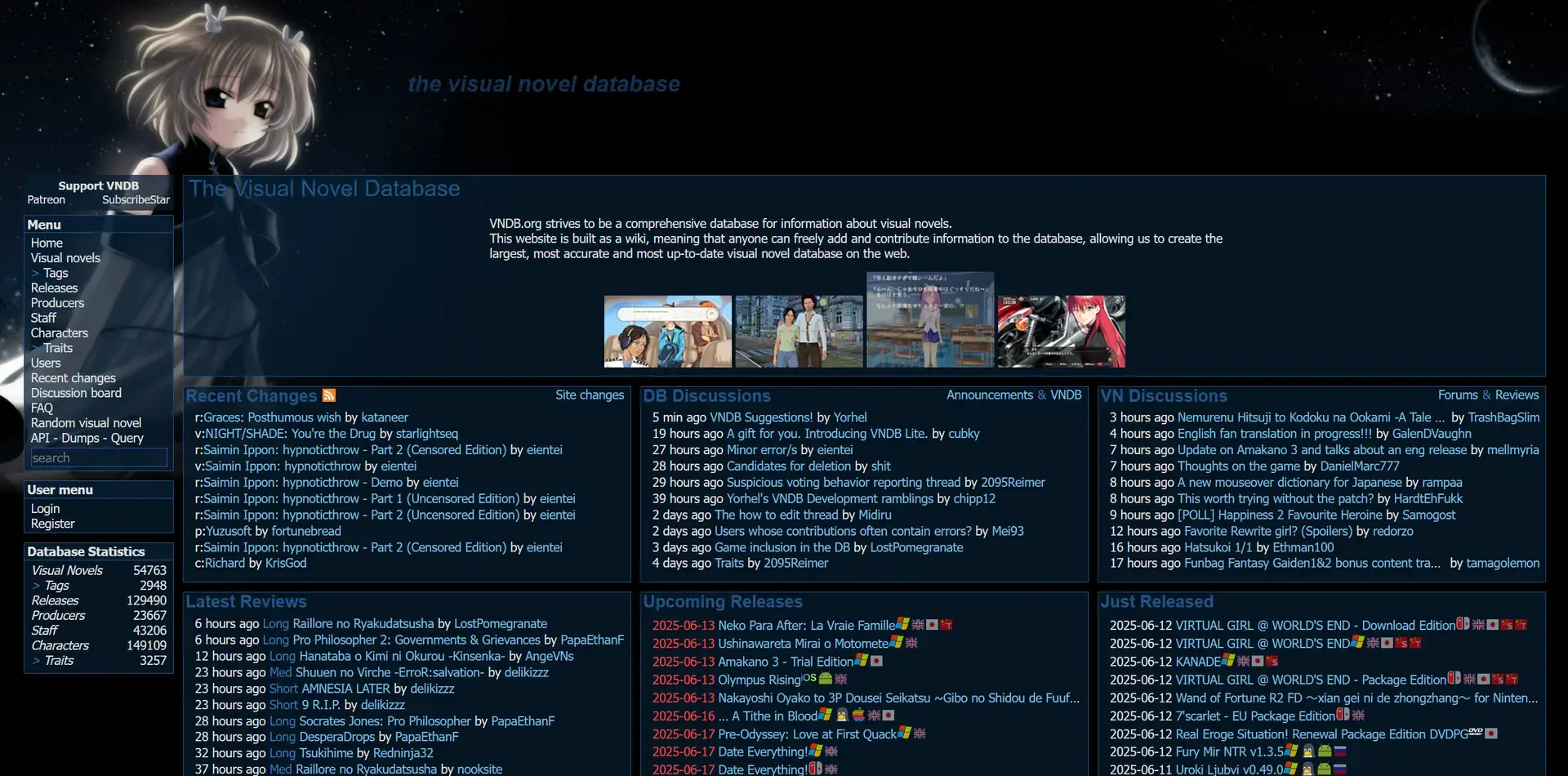Open Query link in the Menu
This screenshot has width=1568, height=776.
click(127, 438)
